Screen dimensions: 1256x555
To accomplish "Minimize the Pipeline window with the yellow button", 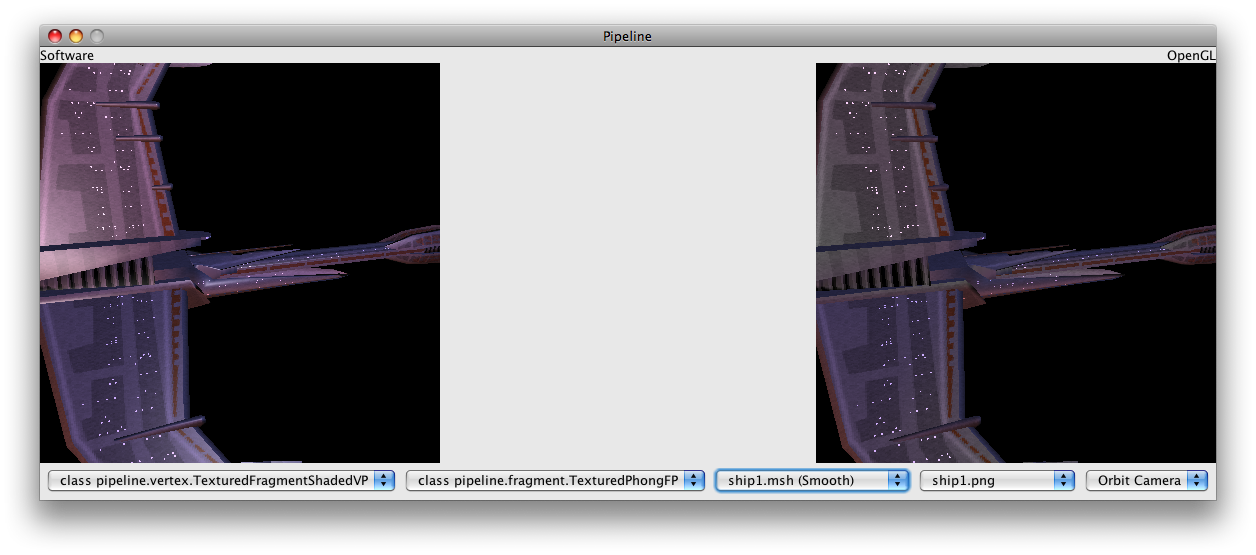I will [x=76, y=36].
